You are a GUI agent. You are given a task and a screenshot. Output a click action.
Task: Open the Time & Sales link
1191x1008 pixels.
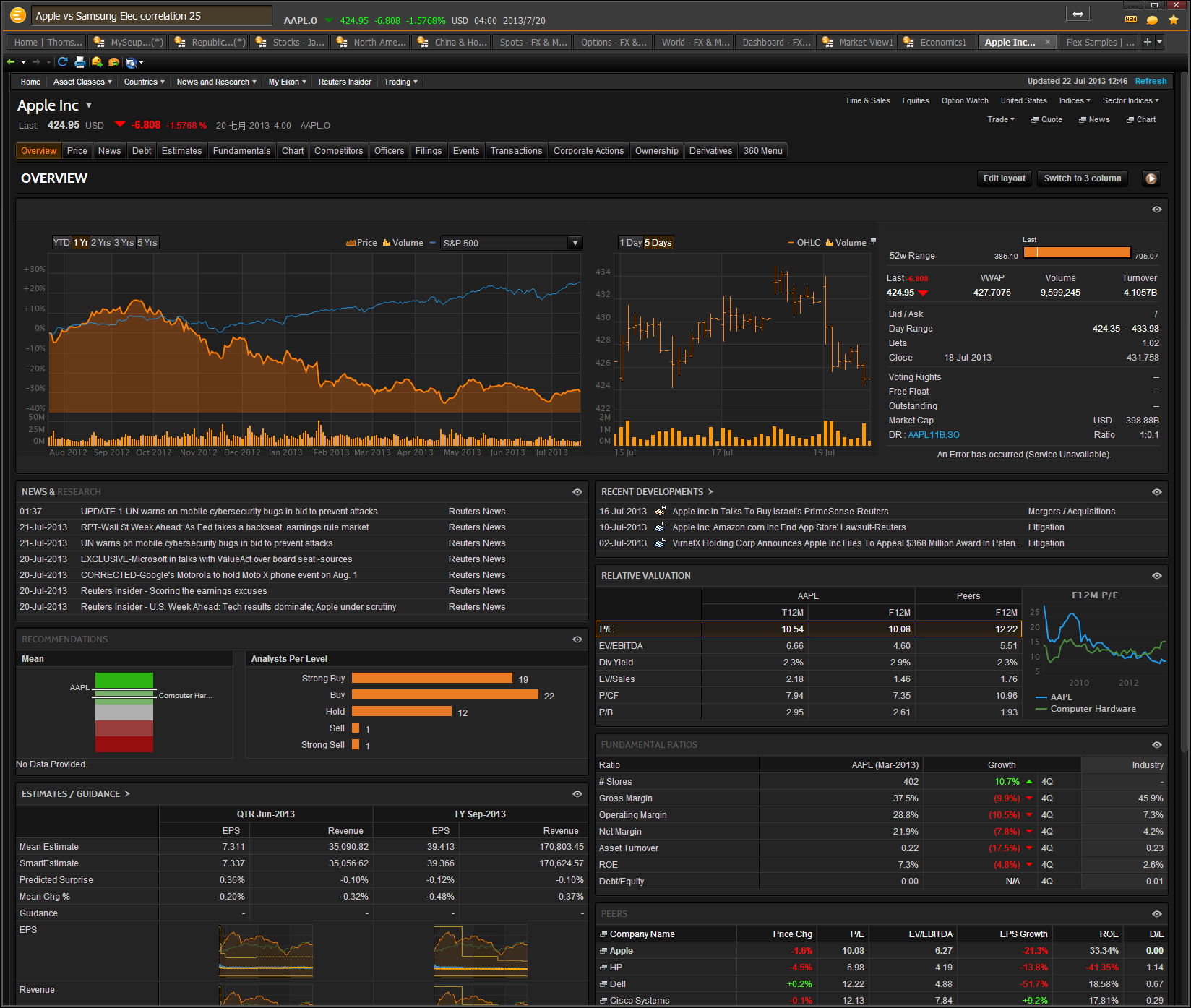(x=867, y=101)
